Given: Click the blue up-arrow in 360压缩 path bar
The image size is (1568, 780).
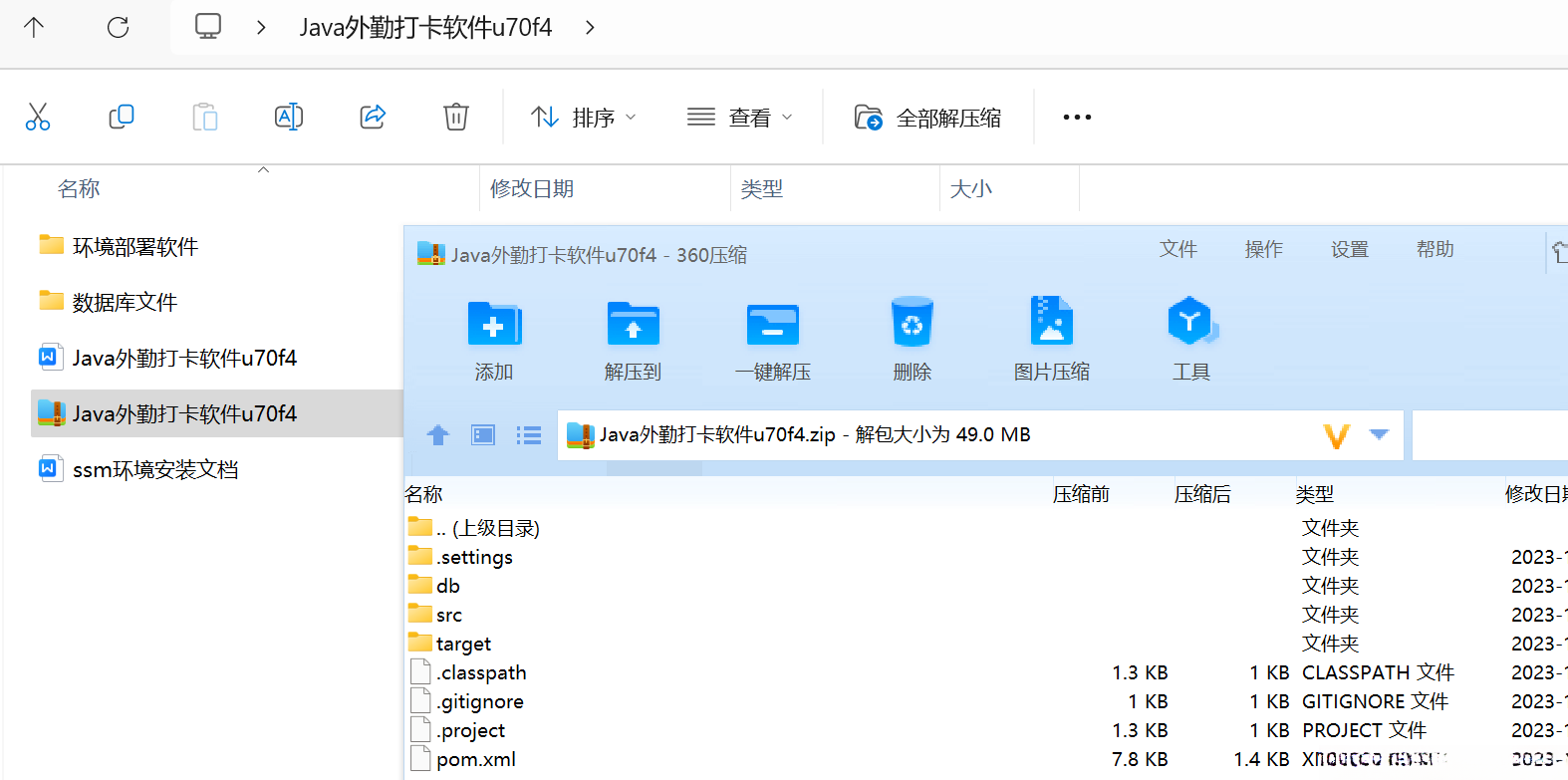Looking at the screenshot, I should (x=438, y=435).
